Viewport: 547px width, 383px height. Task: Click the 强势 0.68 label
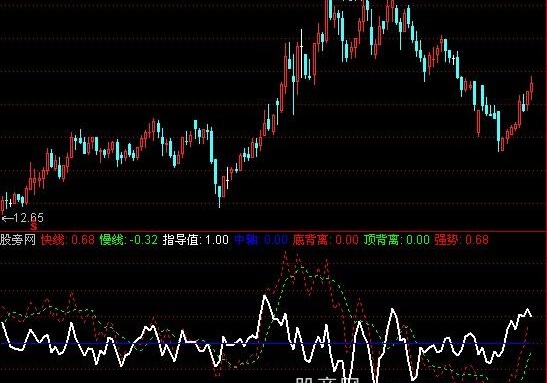pyautogui.click(x=462, y=240)
